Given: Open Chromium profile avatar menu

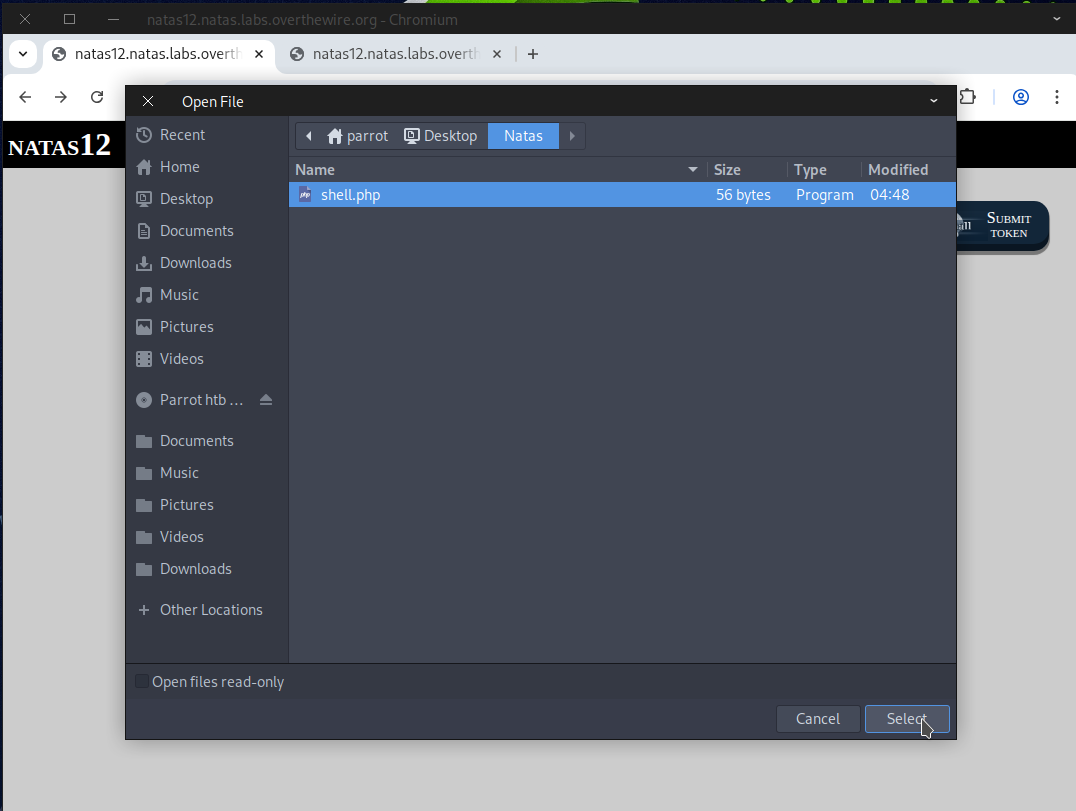Looking at the screenshot, I should pyautogui.click(x=1021, y=97).
